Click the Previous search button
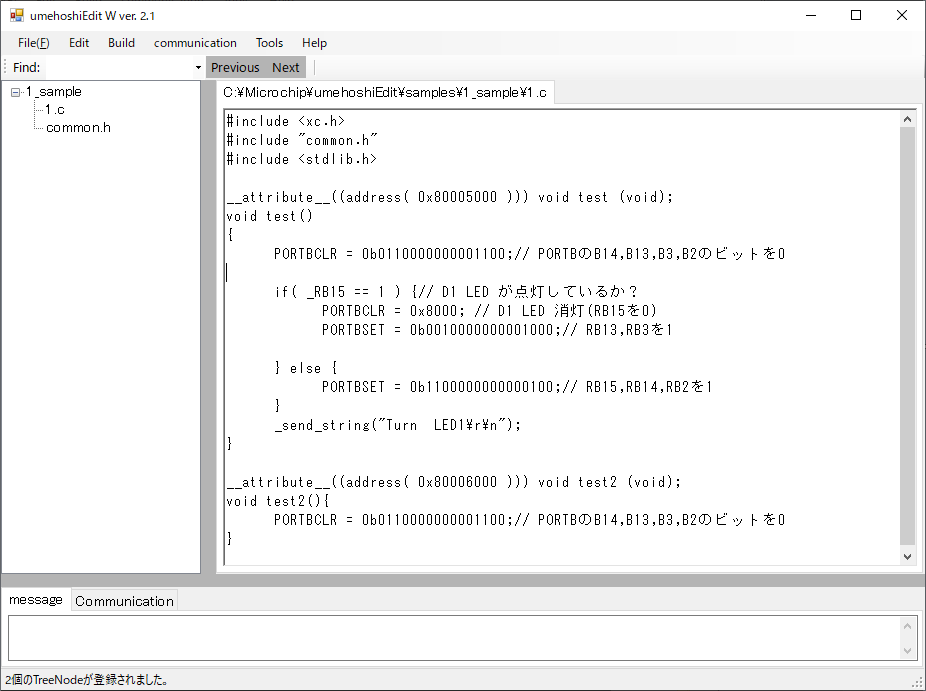The height and width of the screenshot is (691, 926). [x=235, y=68]
